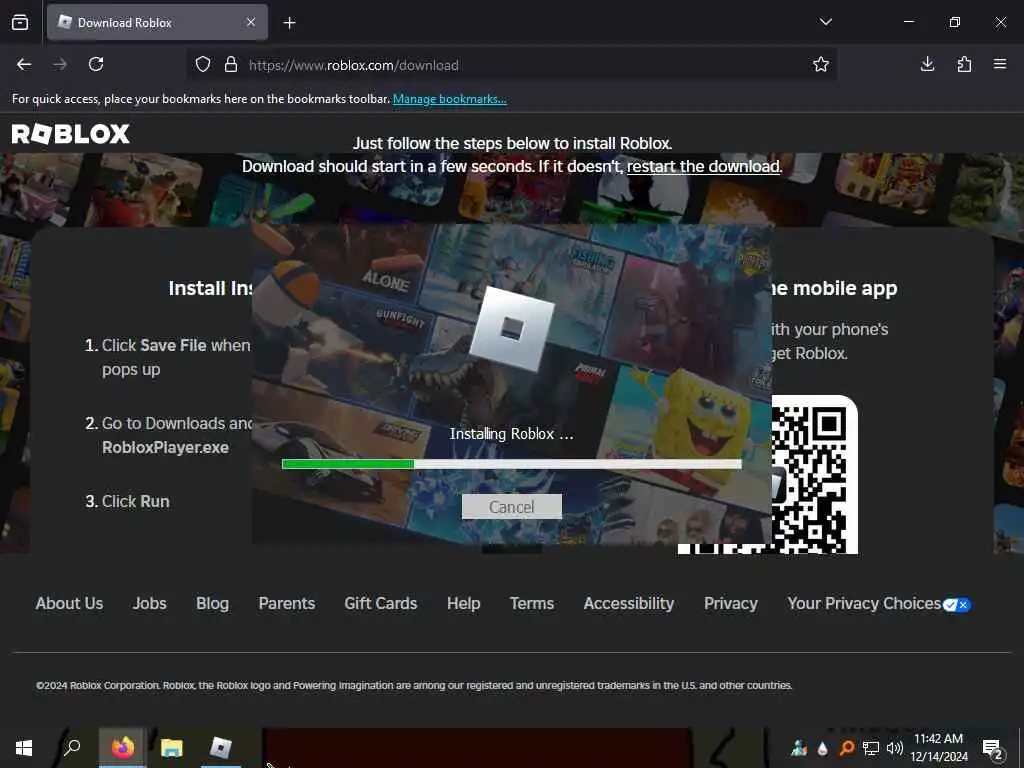Click Manage bookmarks link
The image size is (1024, 768).
449,99
